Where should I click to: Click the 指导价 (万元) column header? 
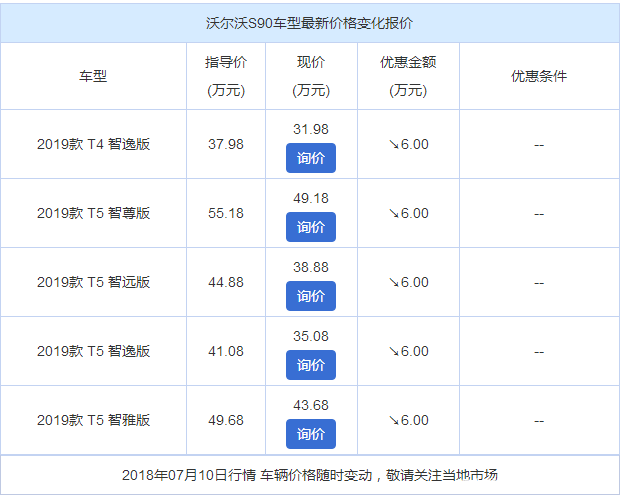pos(226,76)
